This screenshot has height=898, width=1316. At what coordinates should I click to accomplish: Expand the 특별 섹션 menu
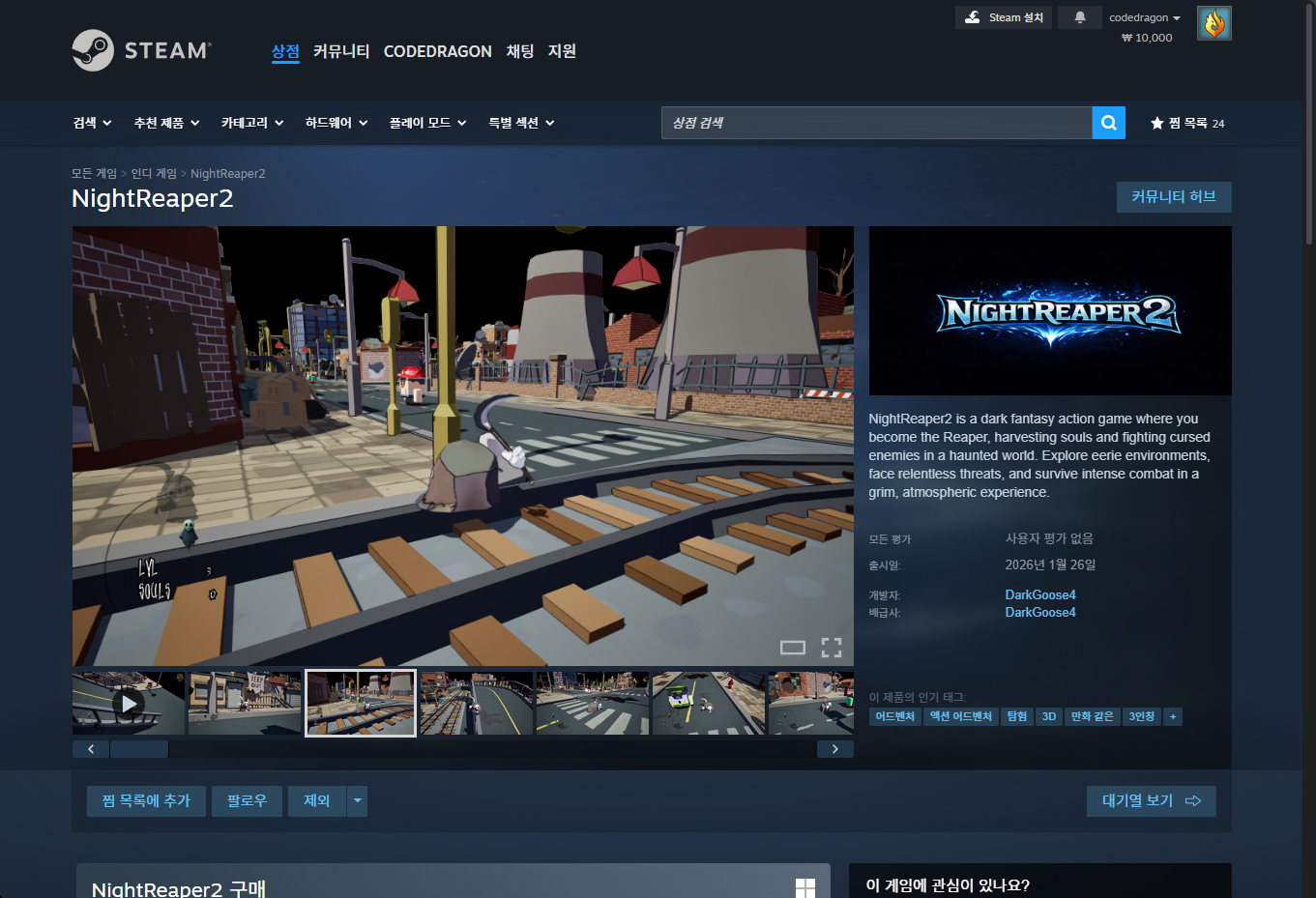point(522,123)
